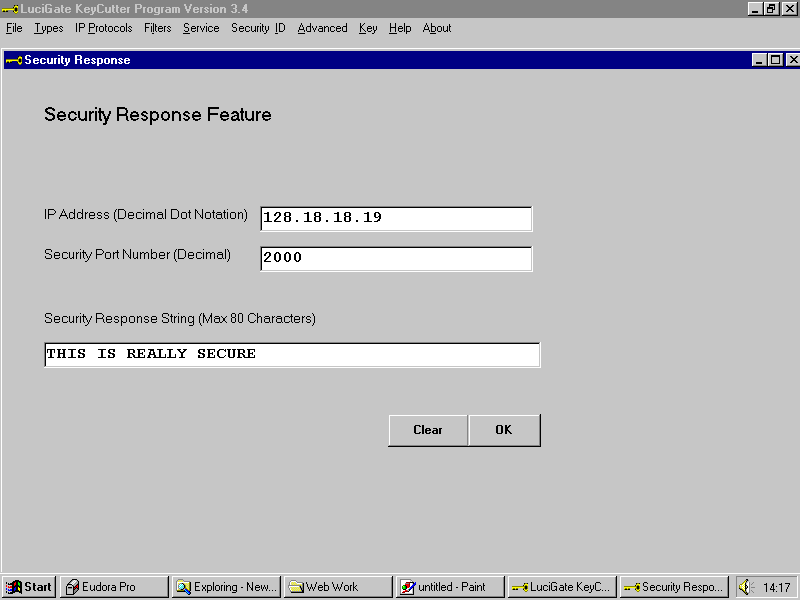Screen dimensions: 800x600
Task: Open the Advanced menu
Action: click(322, 28)
